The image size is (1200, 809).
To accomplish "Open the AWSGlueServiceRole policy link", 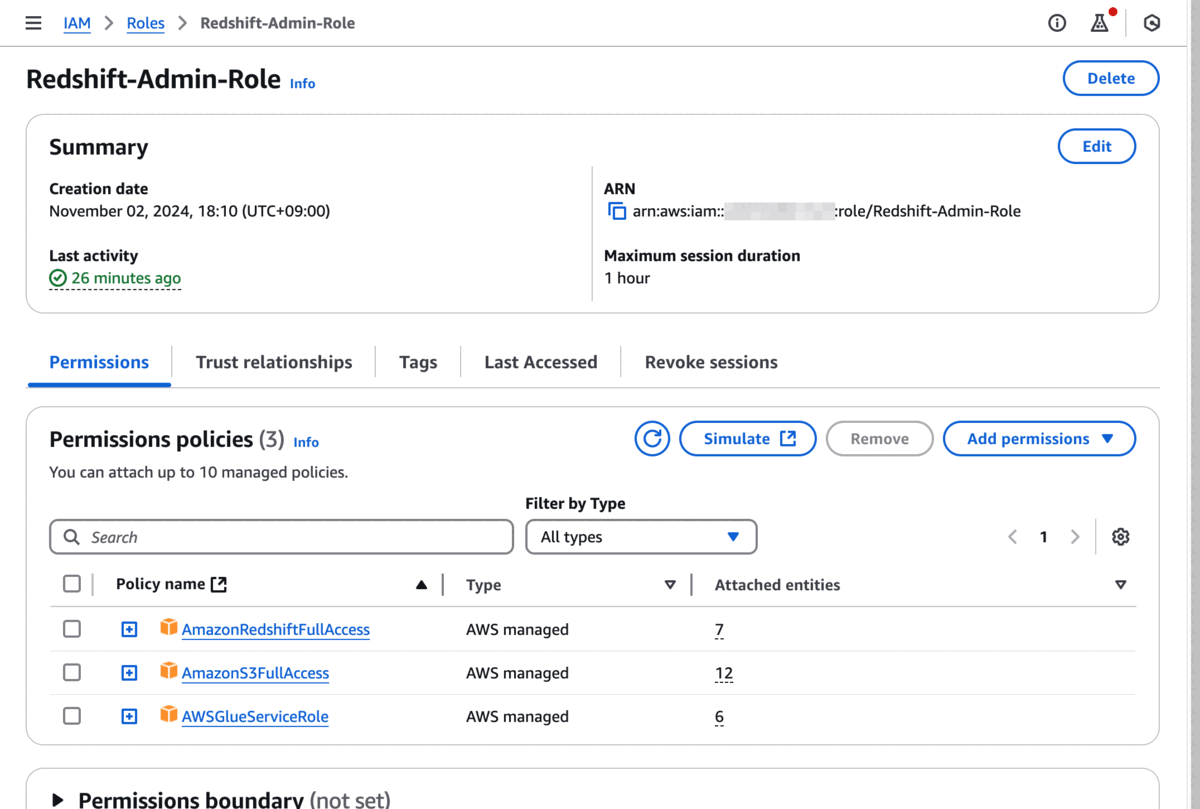I will [255, 716].
